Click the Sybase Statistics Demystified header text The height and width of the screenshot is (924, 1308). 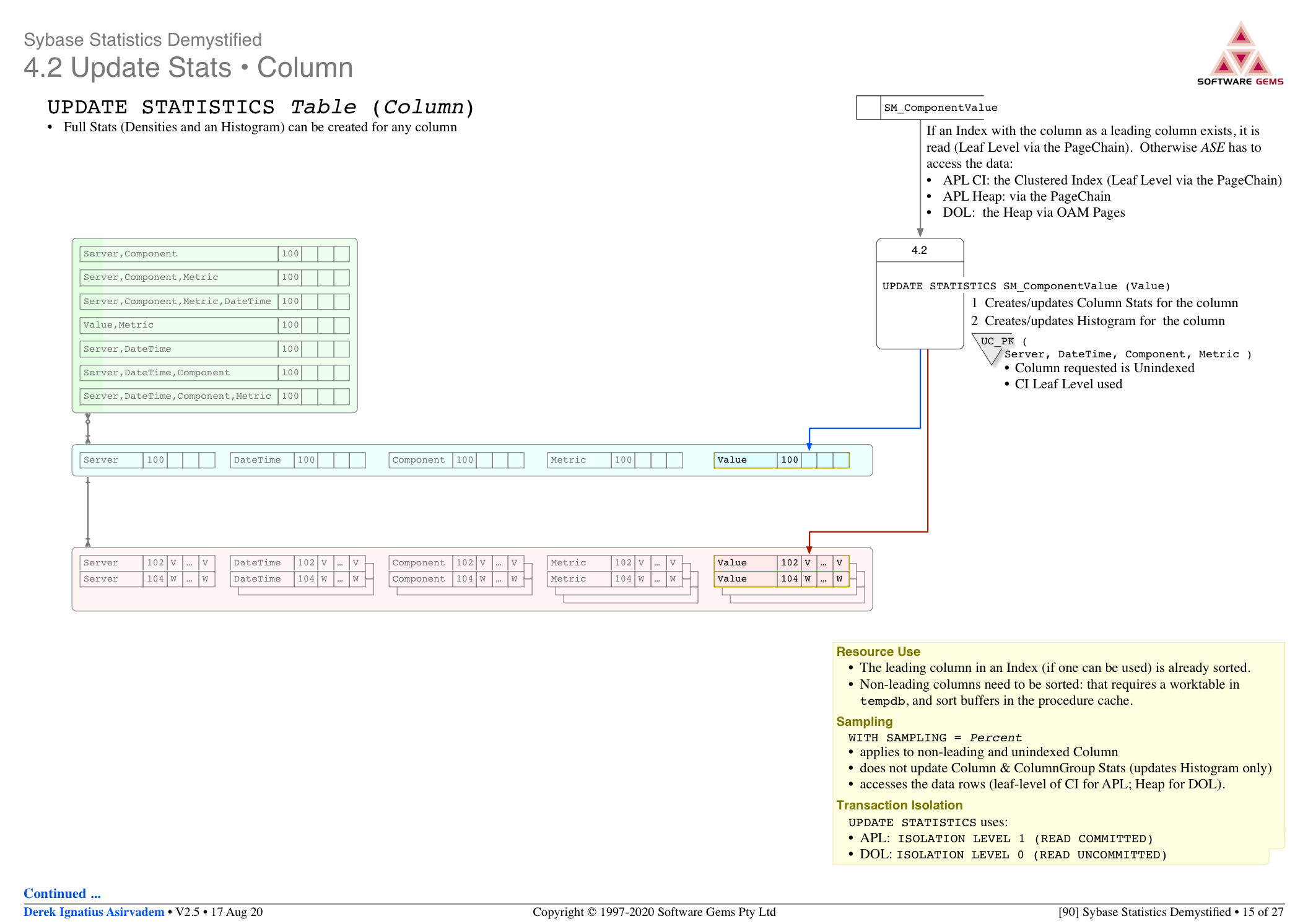[x=142, y=40]
